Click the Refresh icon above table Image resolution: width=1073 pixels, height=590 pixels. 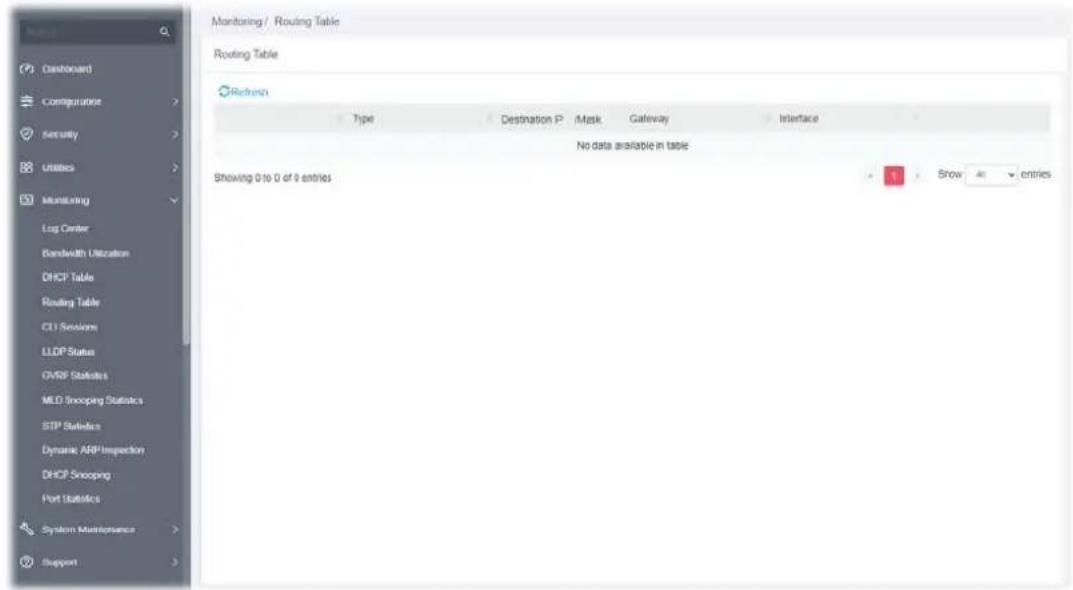click(223, 91)
